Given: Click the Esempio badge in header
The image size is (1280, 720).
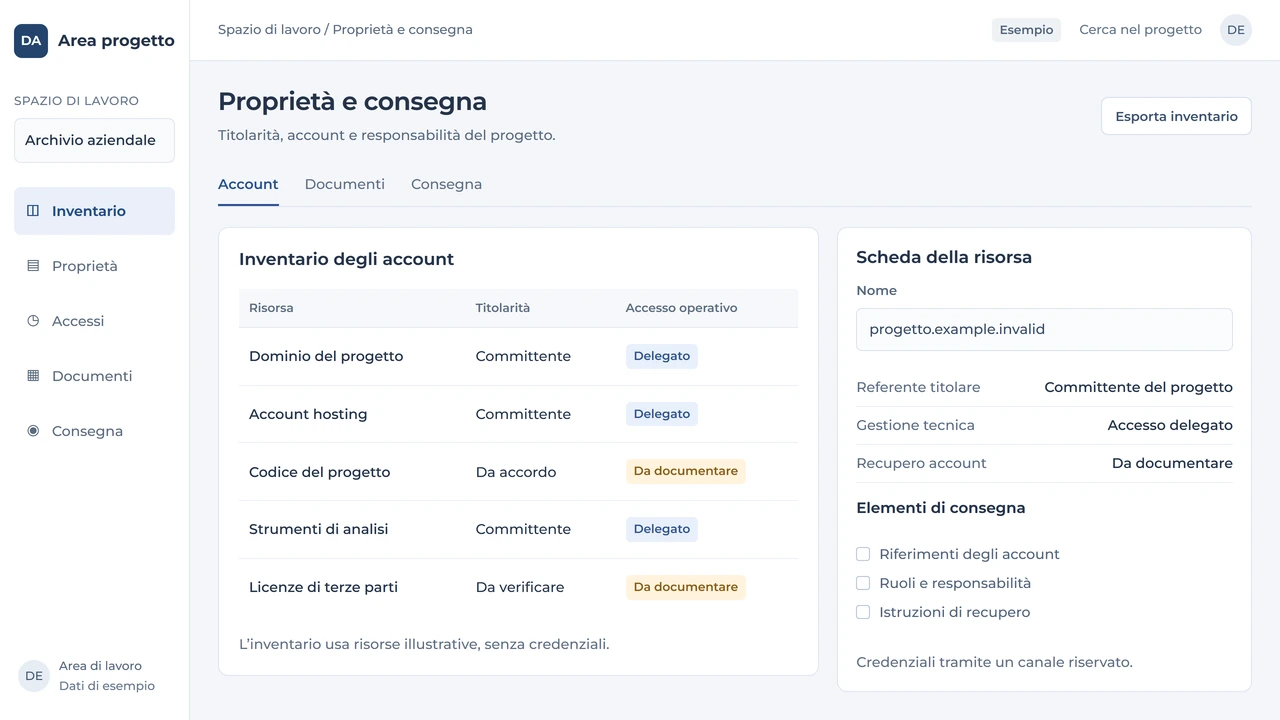Looking at the screenshot, I should click(x=1026, y=30).
